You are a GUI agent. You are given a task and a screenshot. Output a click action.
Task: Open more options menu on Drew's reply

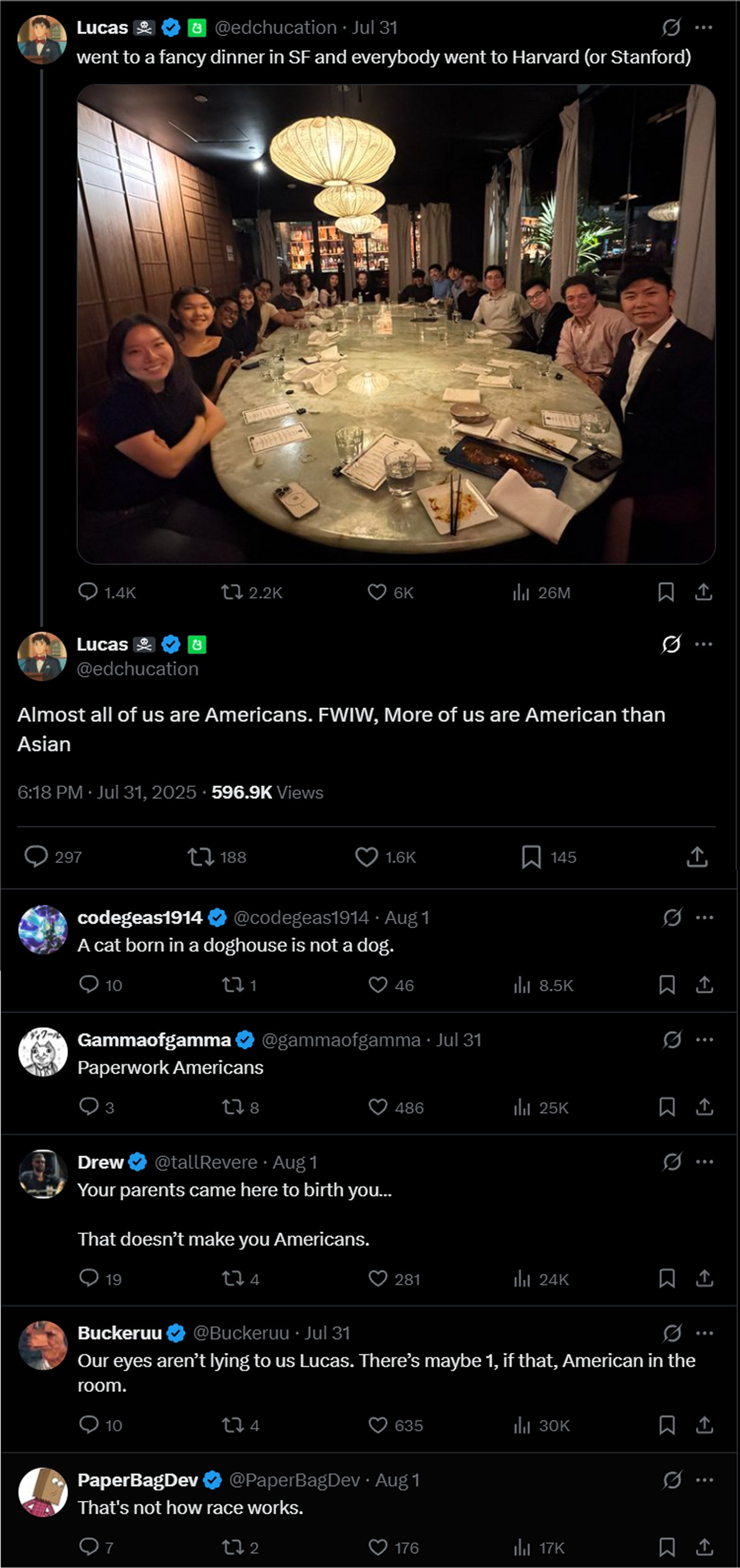(704, 1161)
